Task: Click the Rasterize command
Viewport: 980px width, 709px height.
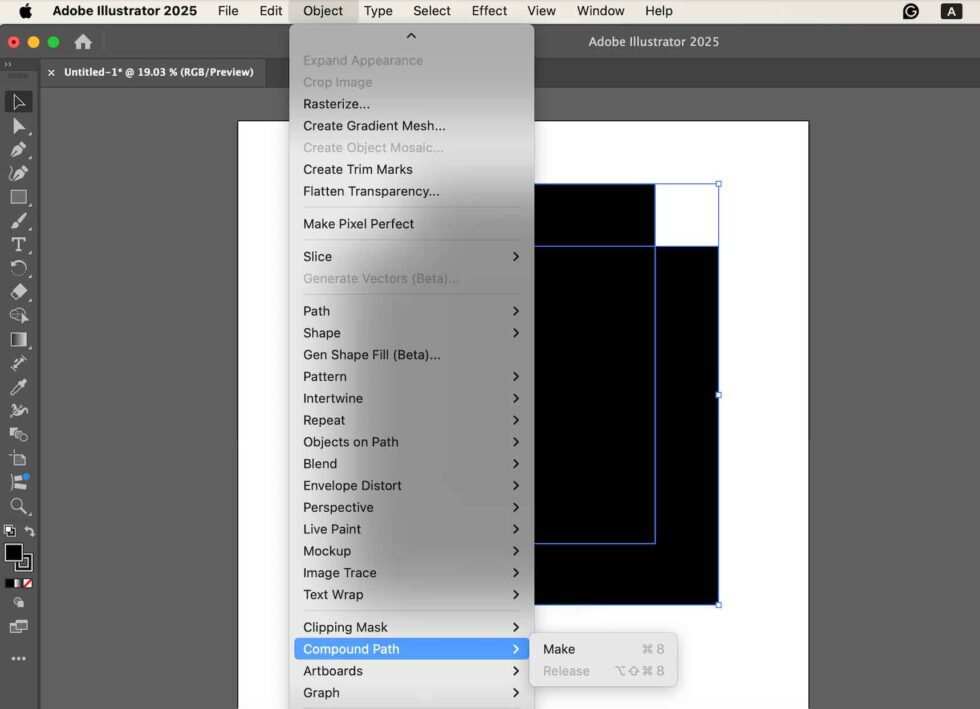Action: [x=337, y=103]
